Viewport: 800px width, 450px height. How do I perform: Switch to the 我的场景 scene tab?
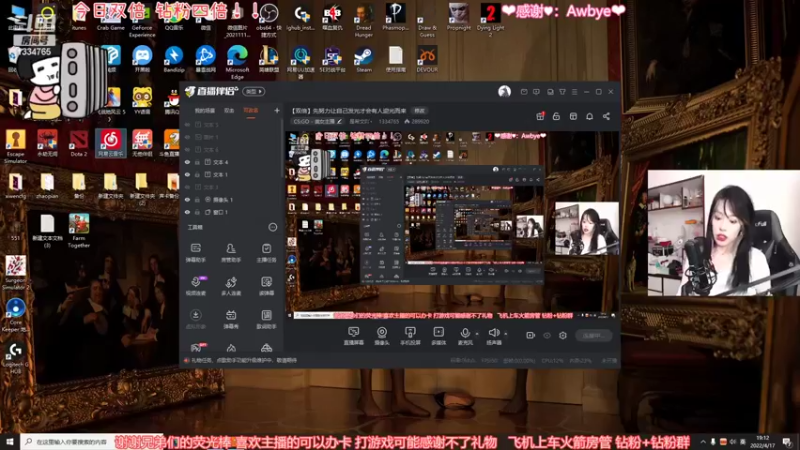click(205, 110)
